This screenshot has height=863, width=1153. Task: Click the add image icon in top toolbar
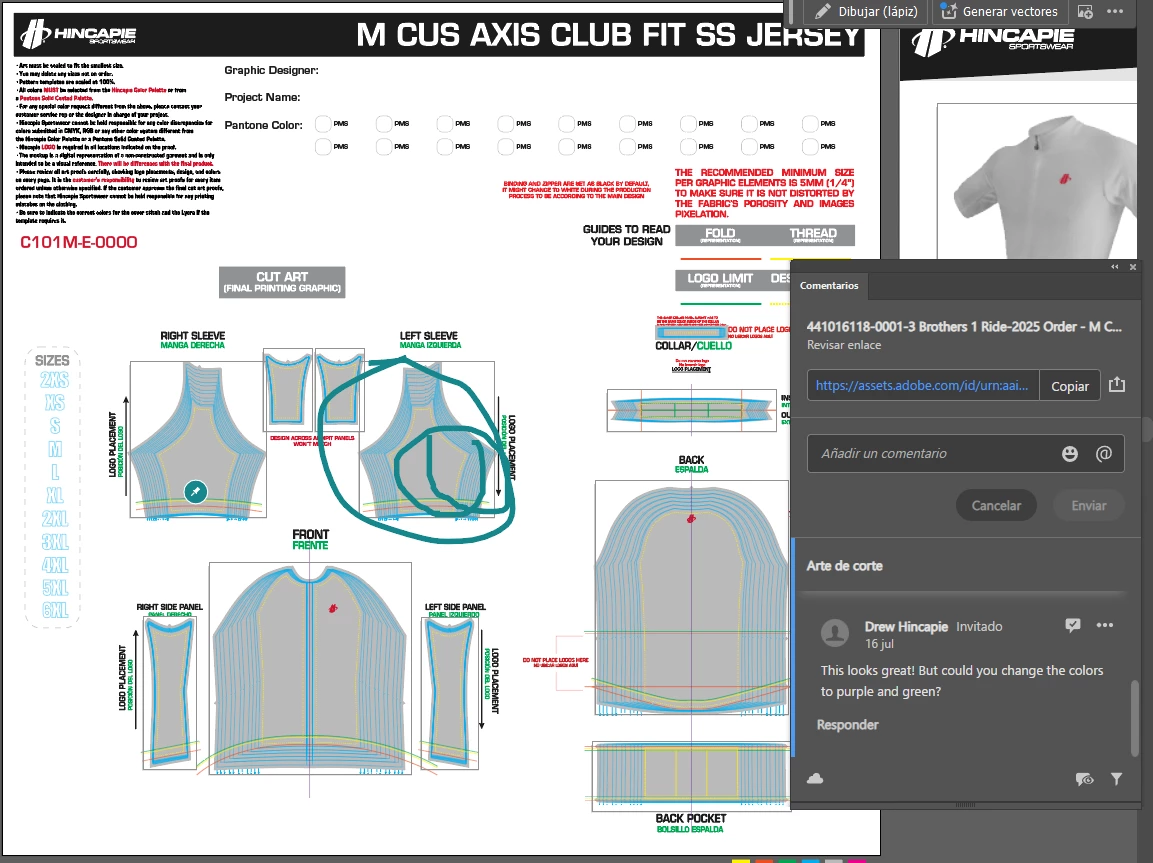pyautogui.click(x=1085, y=12)
